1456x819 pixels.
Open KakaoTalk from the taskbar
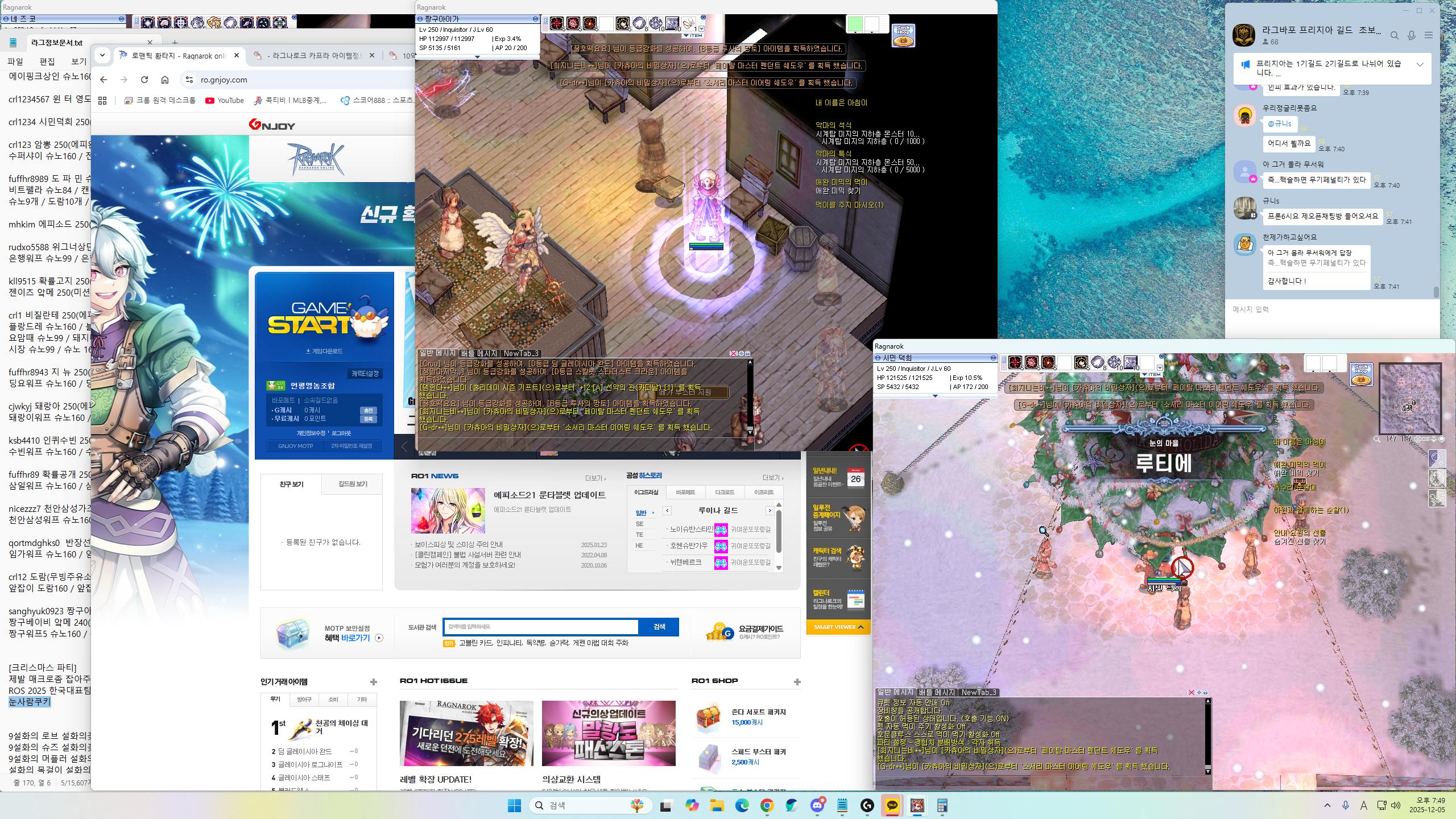click(892, 805)
